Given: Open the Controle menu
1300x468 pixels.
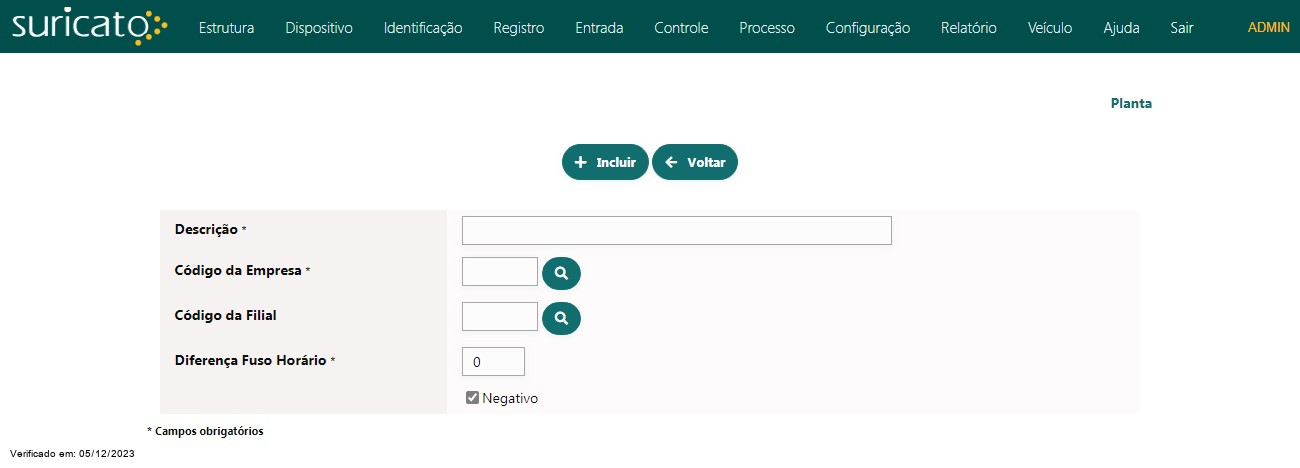Looking at the screenshot, I should pyautogui.click(x=681, y=28).
